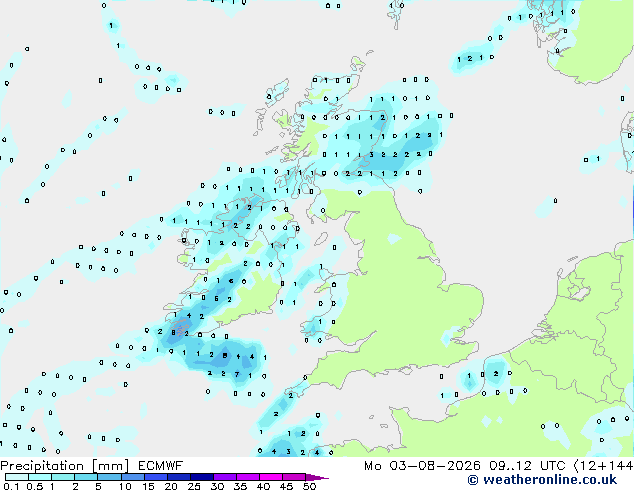The height and width of the screenshot is (490, 634).
Task: Select the 2–5 mm legend color swatch
Action: [86, 477]
